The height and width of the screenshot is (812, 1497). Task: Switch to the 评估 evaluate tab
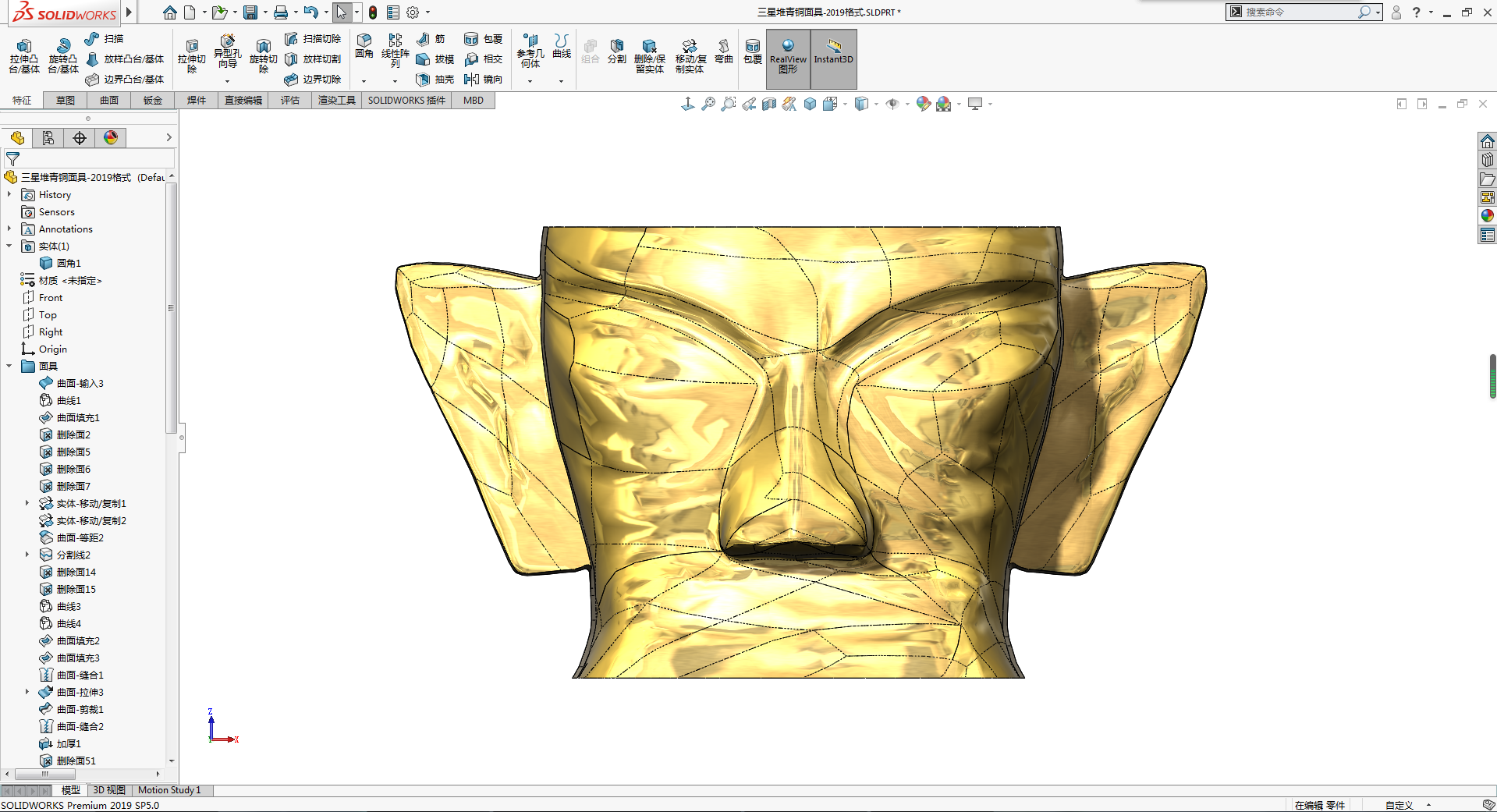click(x=290, y=100)
